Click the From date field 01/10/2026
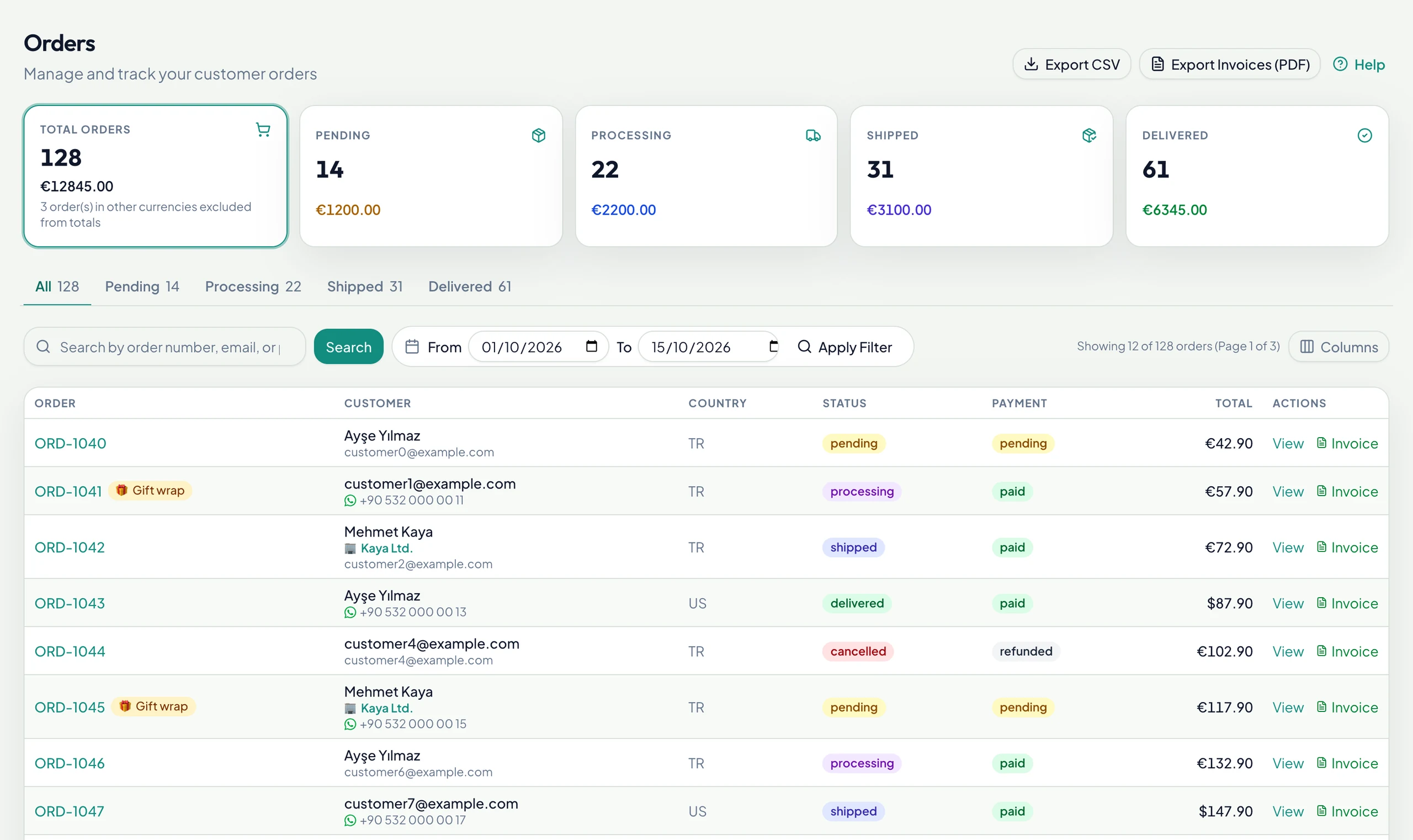Viewport: 1413px width, 840px height. [x=538, y=347]
